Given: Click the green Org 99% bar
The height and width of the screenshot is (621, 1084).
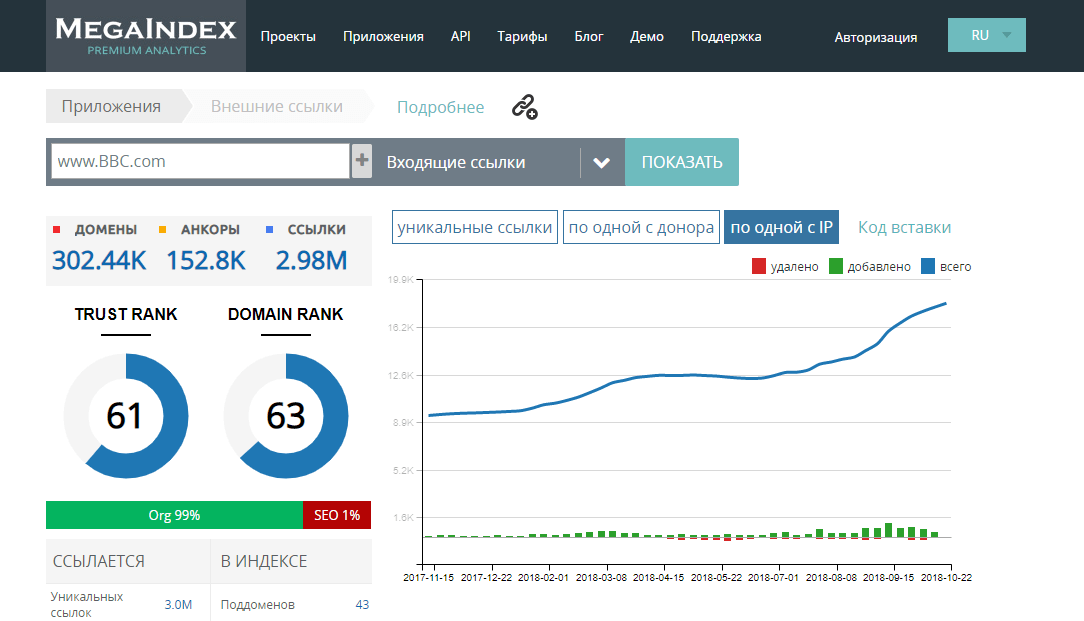Looking at the screenshot, I should click(x=174, y=515).
